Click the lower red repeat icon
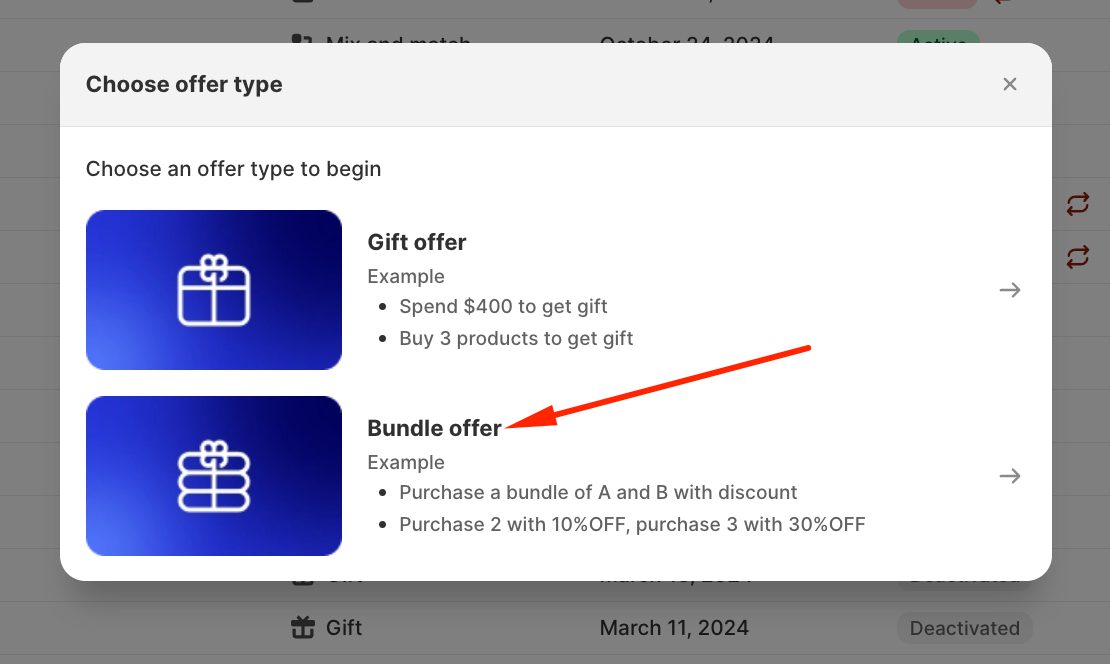 tap(1077, 257)
